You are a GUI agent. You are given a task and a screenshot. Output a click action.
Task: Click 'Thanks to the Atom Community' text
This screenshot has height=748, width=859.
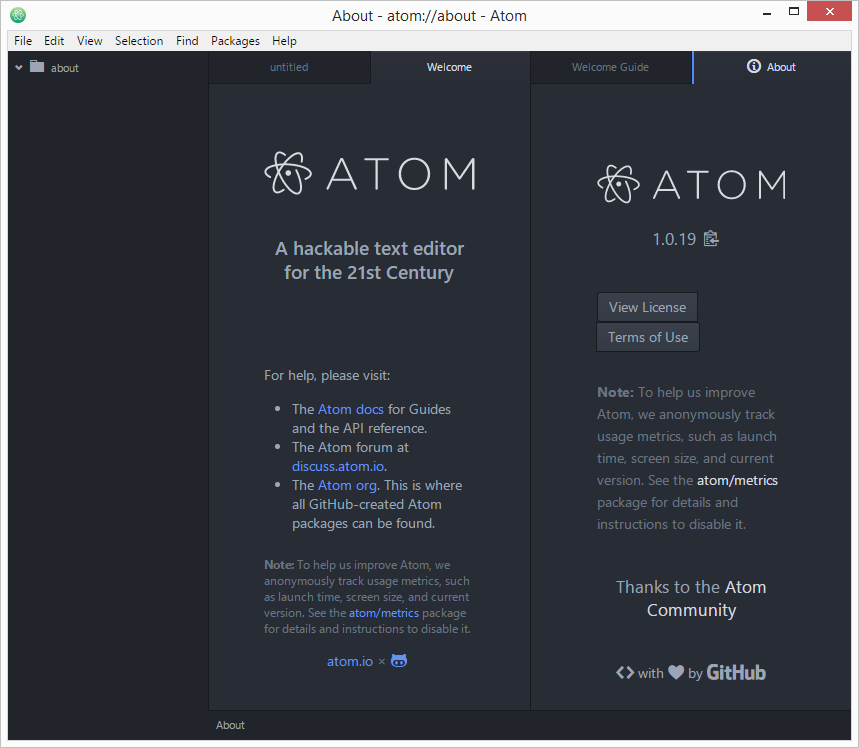click(x=691, y=598)
